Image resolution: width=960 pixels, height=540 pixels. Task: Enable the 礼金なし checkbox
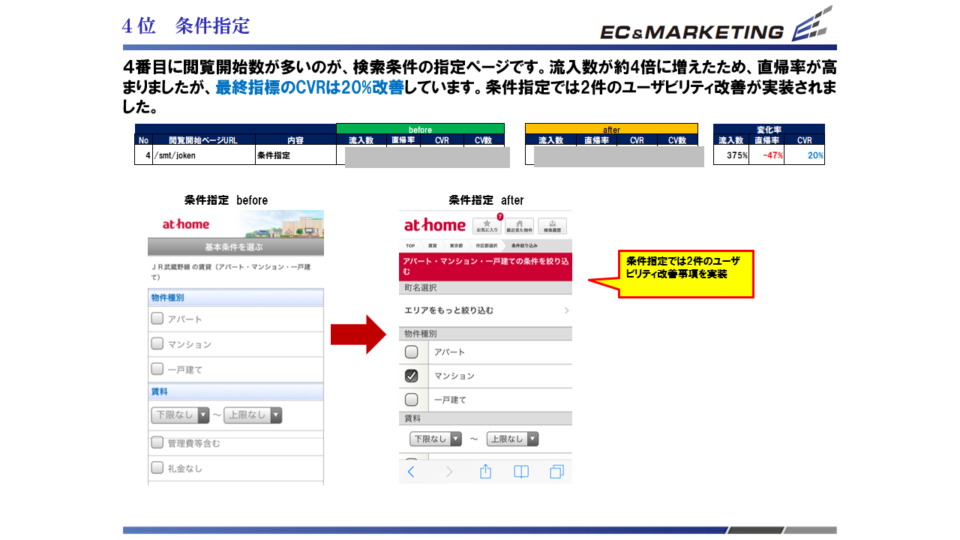point(157,467)
